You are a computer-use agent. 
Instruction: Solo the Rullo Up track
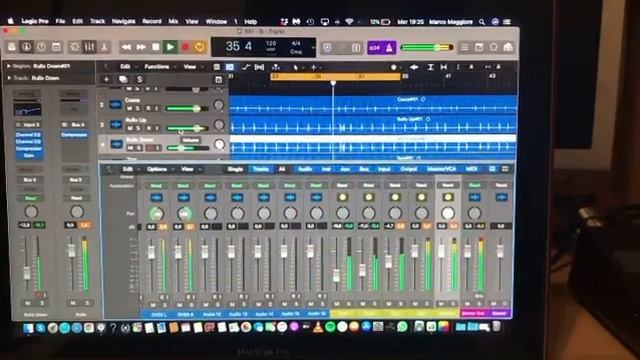tap(138, 128)
